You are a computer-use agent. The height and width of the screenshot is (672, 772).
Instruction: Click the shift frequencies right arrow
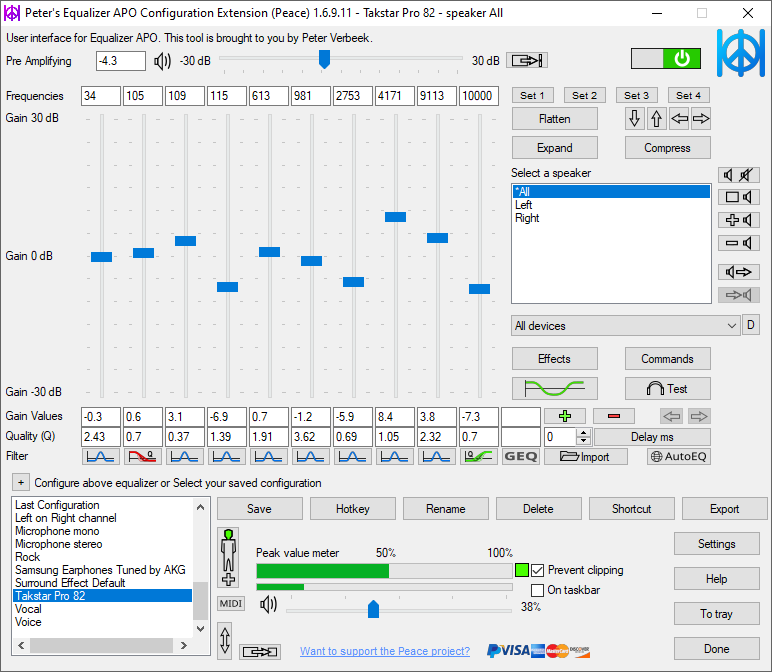tap(701, 119)
